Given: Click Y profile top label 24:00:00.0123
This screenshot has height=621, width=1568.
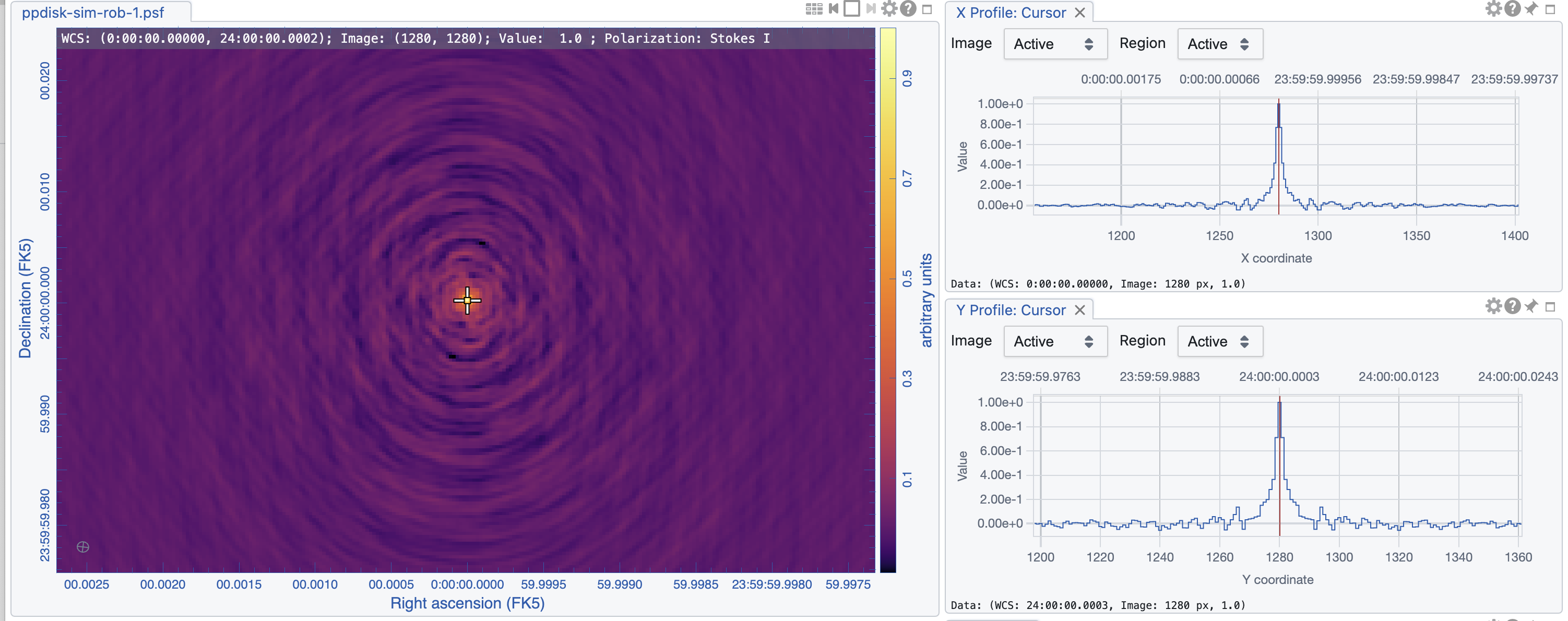Looking at the screenshot, I should (x=1399, y=377).
